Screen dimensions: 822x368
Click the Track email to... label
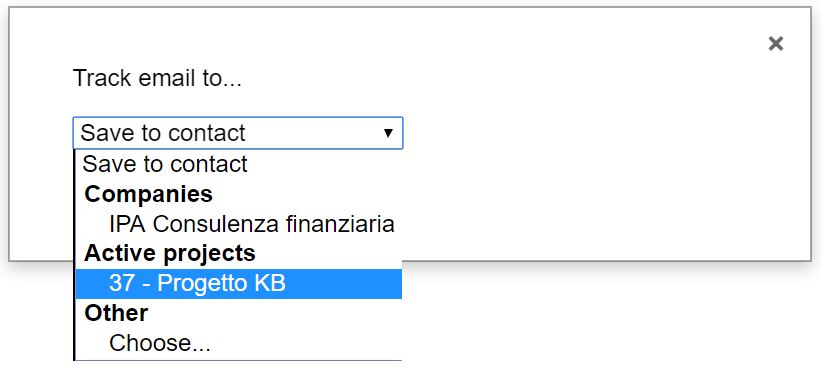157,79
